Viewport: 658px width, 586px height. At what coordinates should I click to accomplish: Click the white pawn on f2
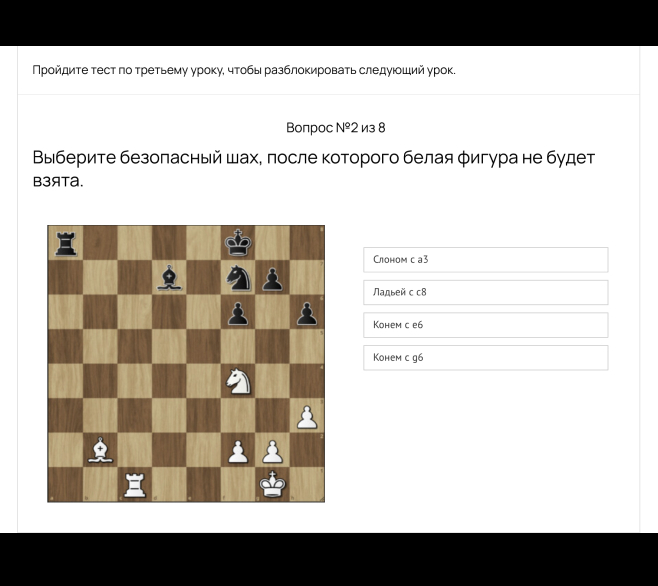(238, 450)
